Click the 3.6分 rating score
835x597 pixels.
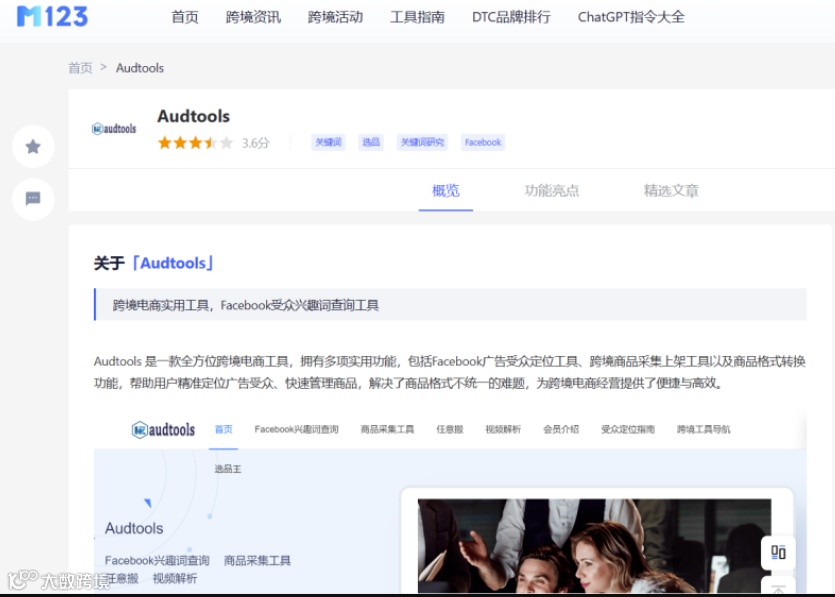click(x=256, y=143)
